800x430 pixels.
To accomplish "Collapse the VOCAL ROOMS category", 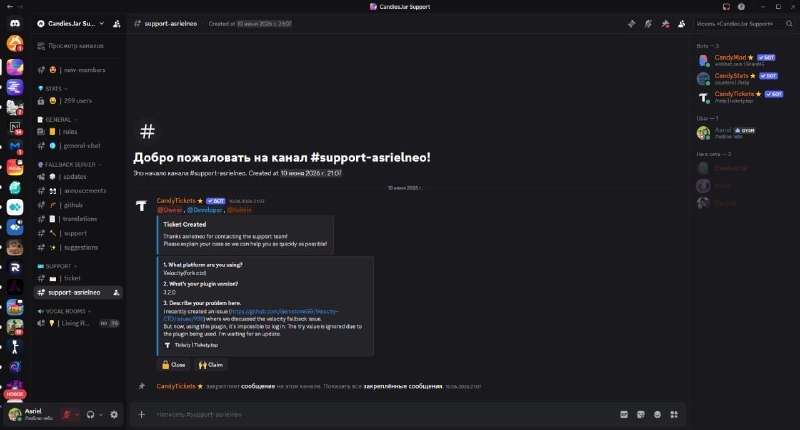I will (x=64, y=311).
